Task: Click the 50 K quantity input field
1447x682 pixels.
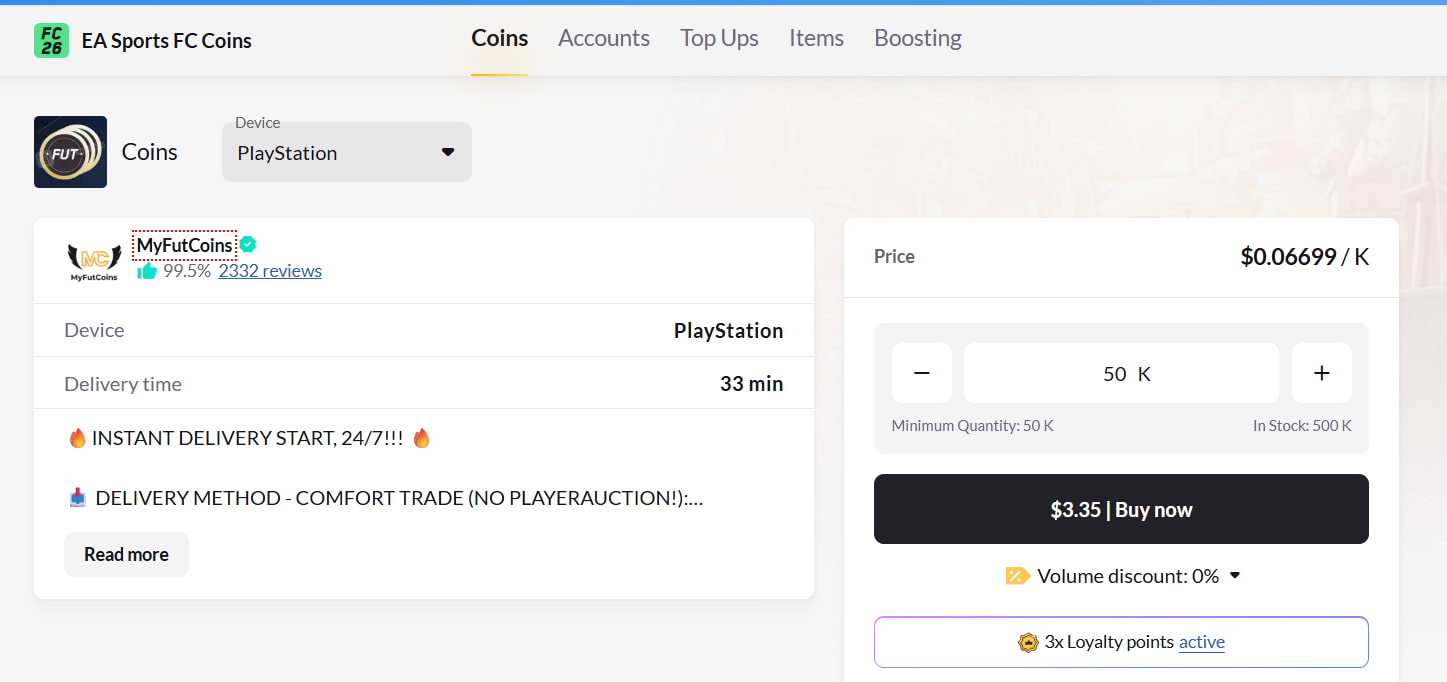Action: [1120, 372]
